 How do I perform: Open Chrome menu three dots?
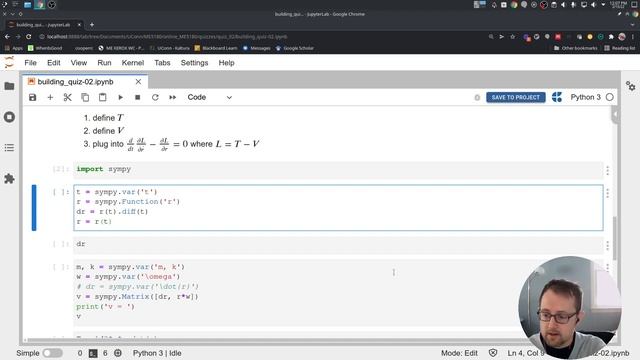pos(633,37)
